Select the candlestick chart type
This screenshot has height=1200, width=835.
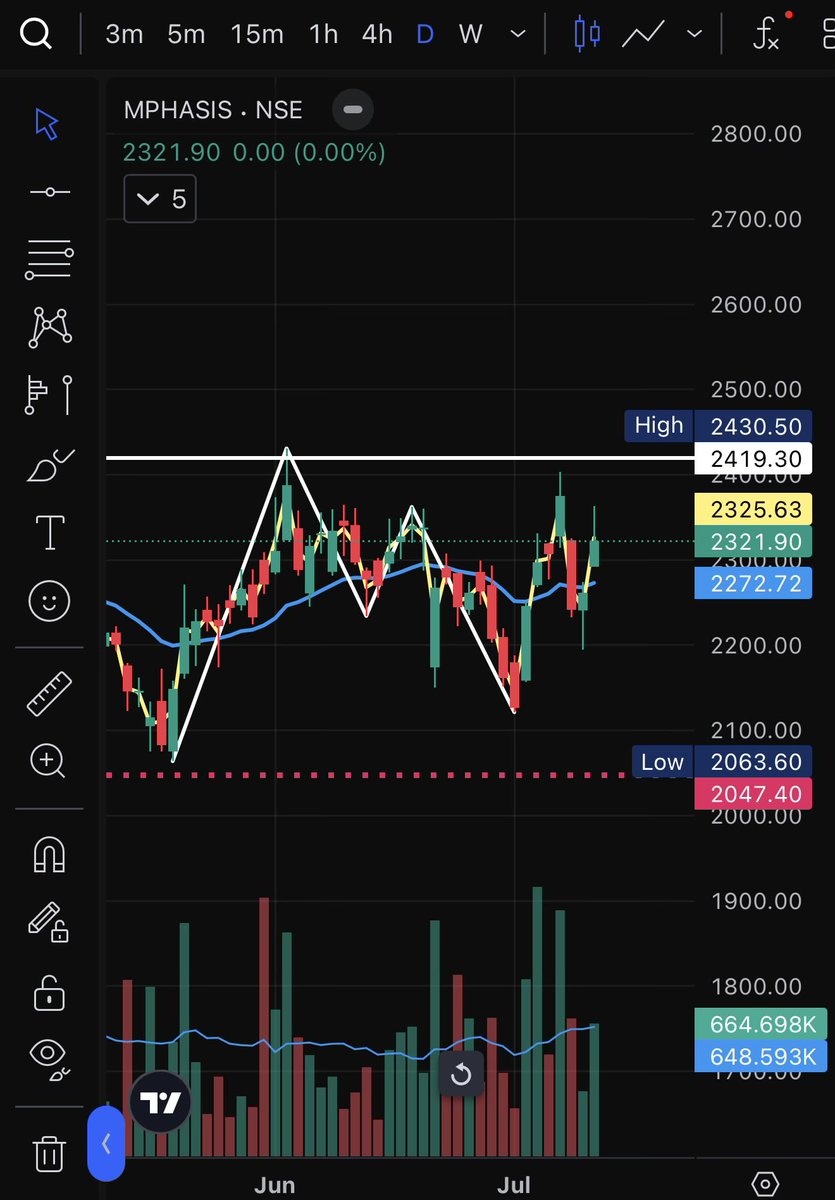point(587,34)
